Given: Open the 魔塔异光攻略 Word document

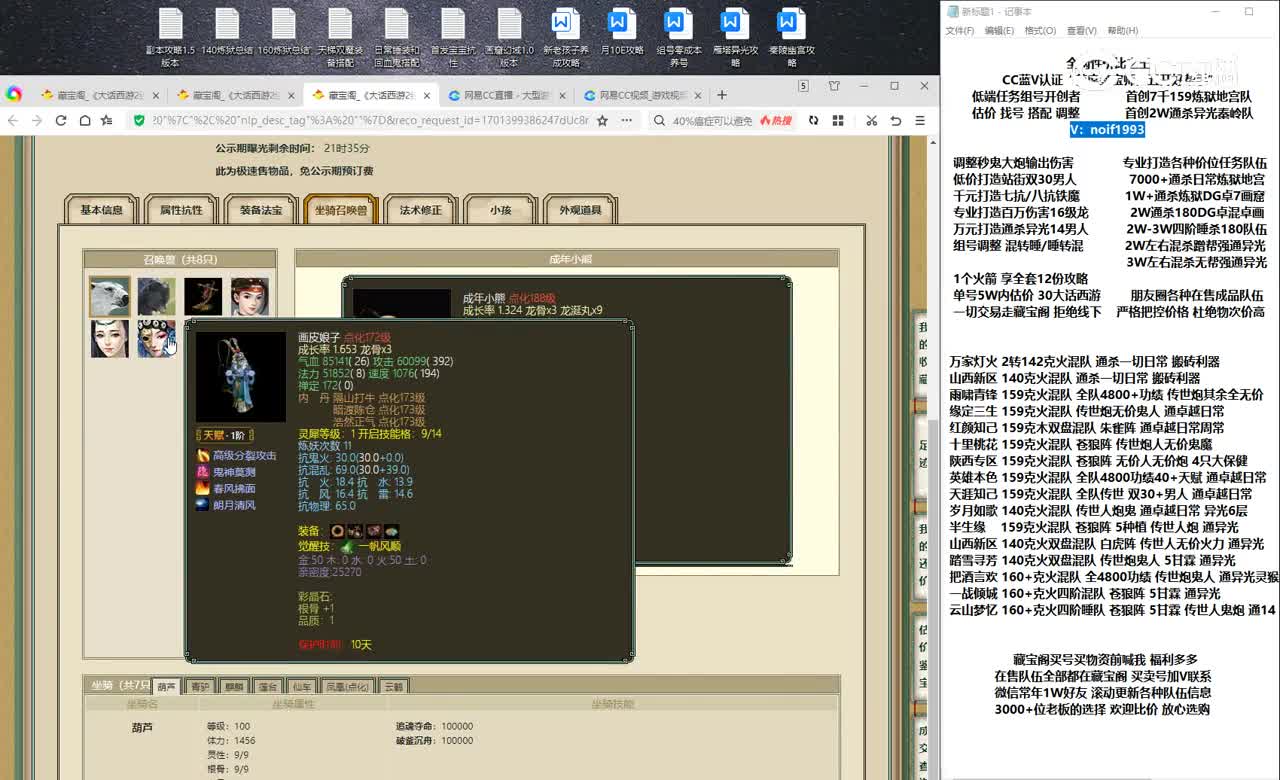Looking at the screenshot, I should 735,37.
